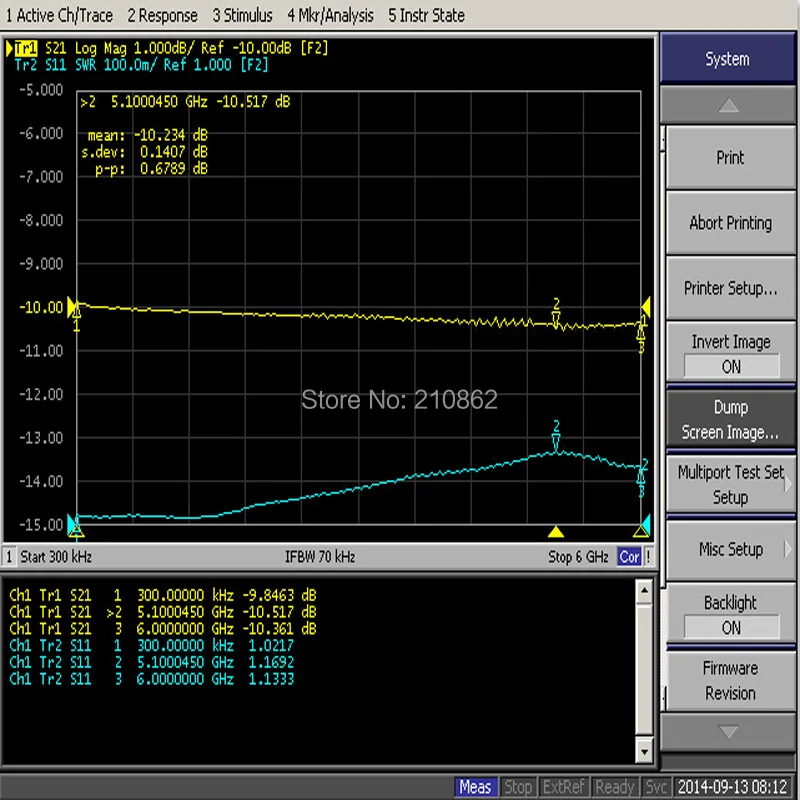Image resolution: width=800 pixels, height=800 pixels.
Task: Select marker row Tr1 S21 3 -10.361 dB
Action: (x=163, y=629)
